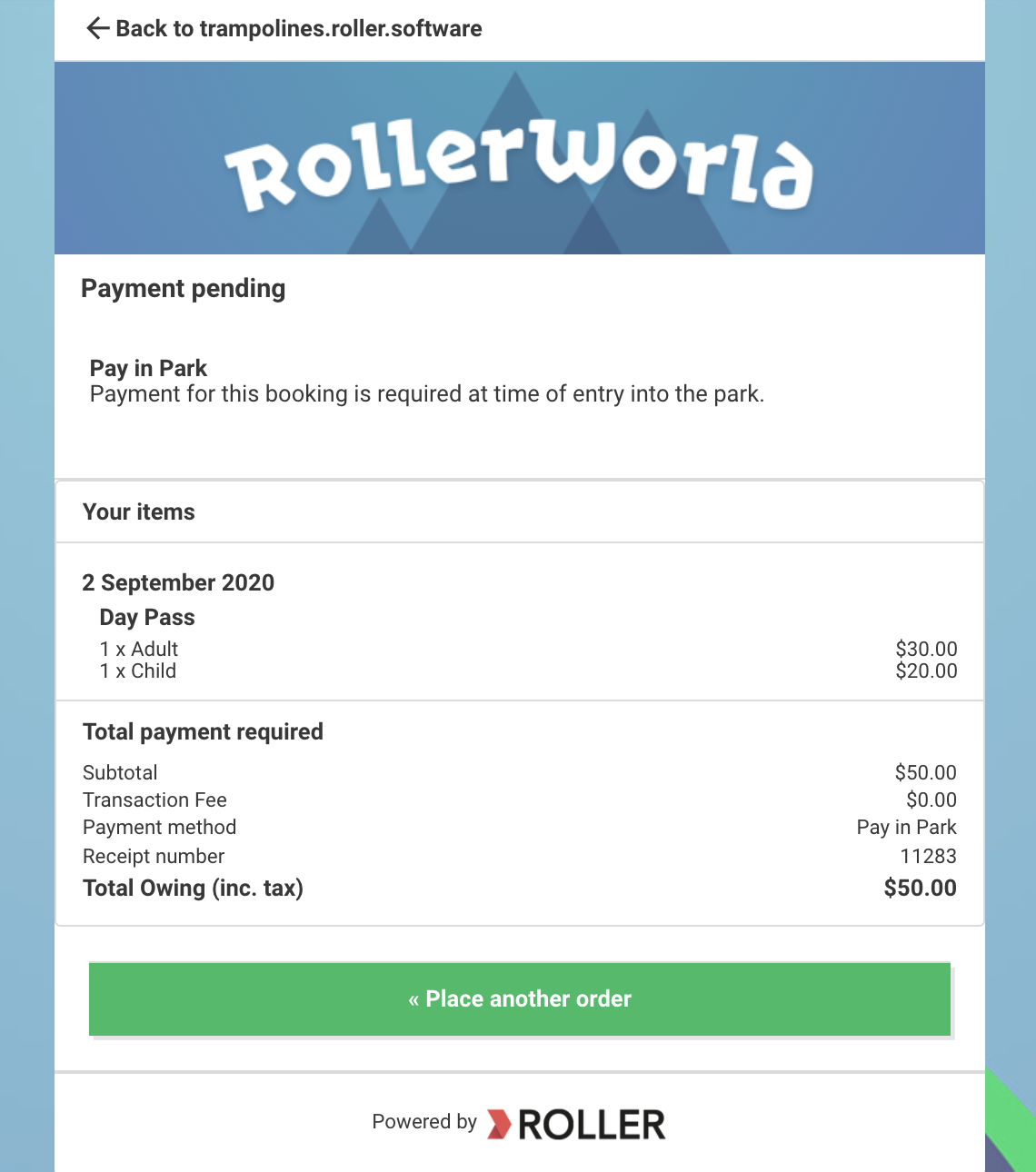The image size is (1036, 1172).
Task: Click the Payment method Pay in Park value
Action: tap(906, 827)
